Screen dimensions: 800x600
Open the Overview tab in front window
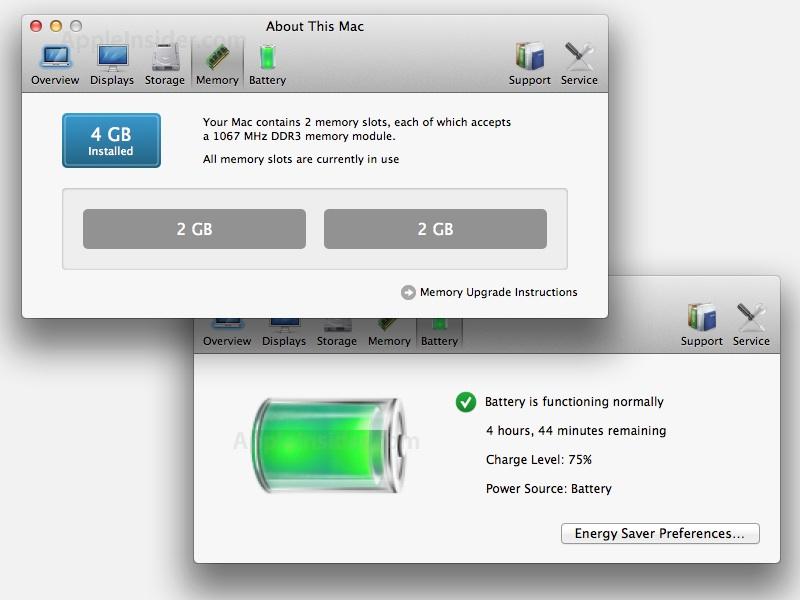click(x=55, y=65)
